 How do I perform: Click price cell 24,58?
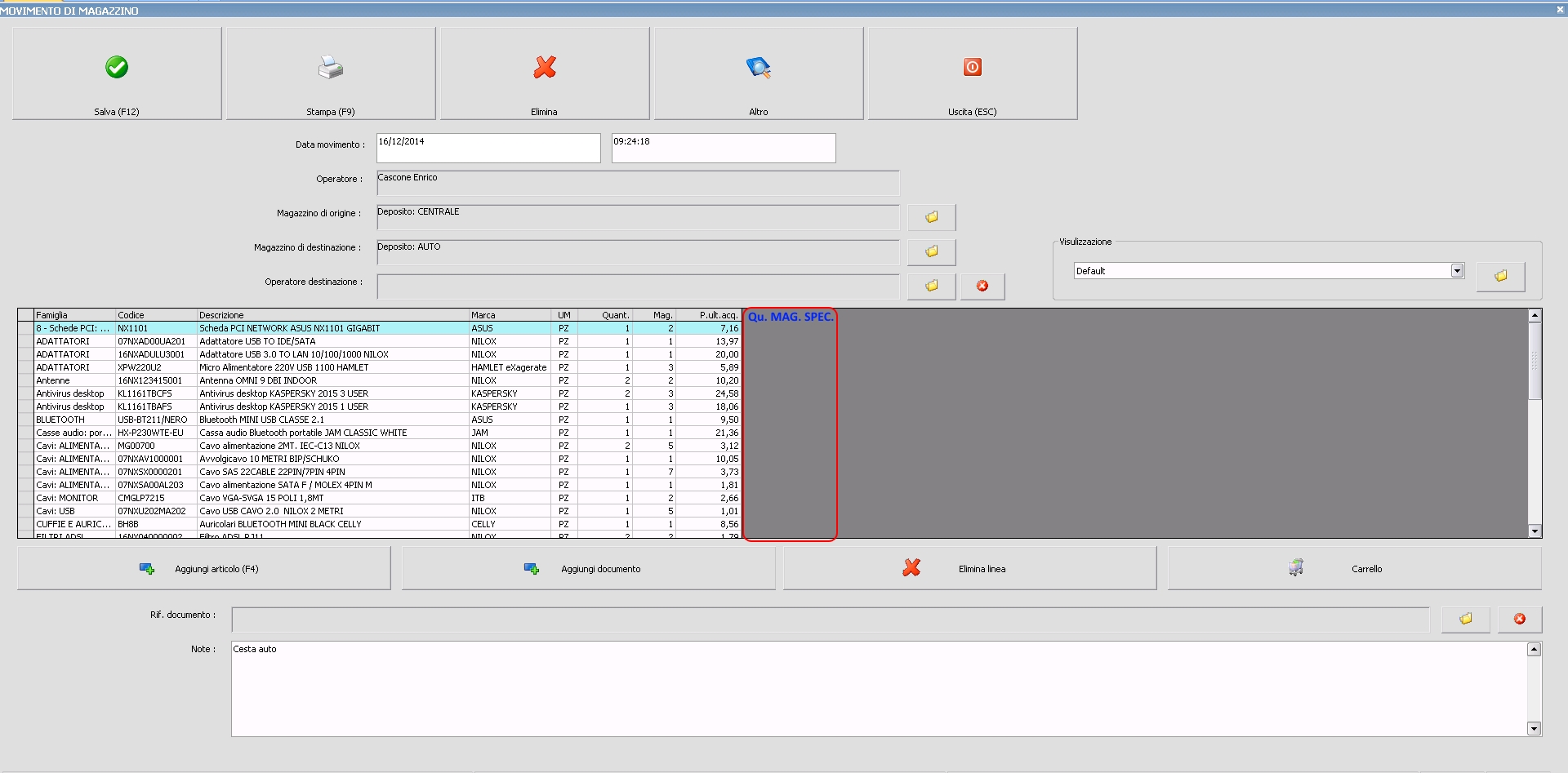click(x=708, y=393)
